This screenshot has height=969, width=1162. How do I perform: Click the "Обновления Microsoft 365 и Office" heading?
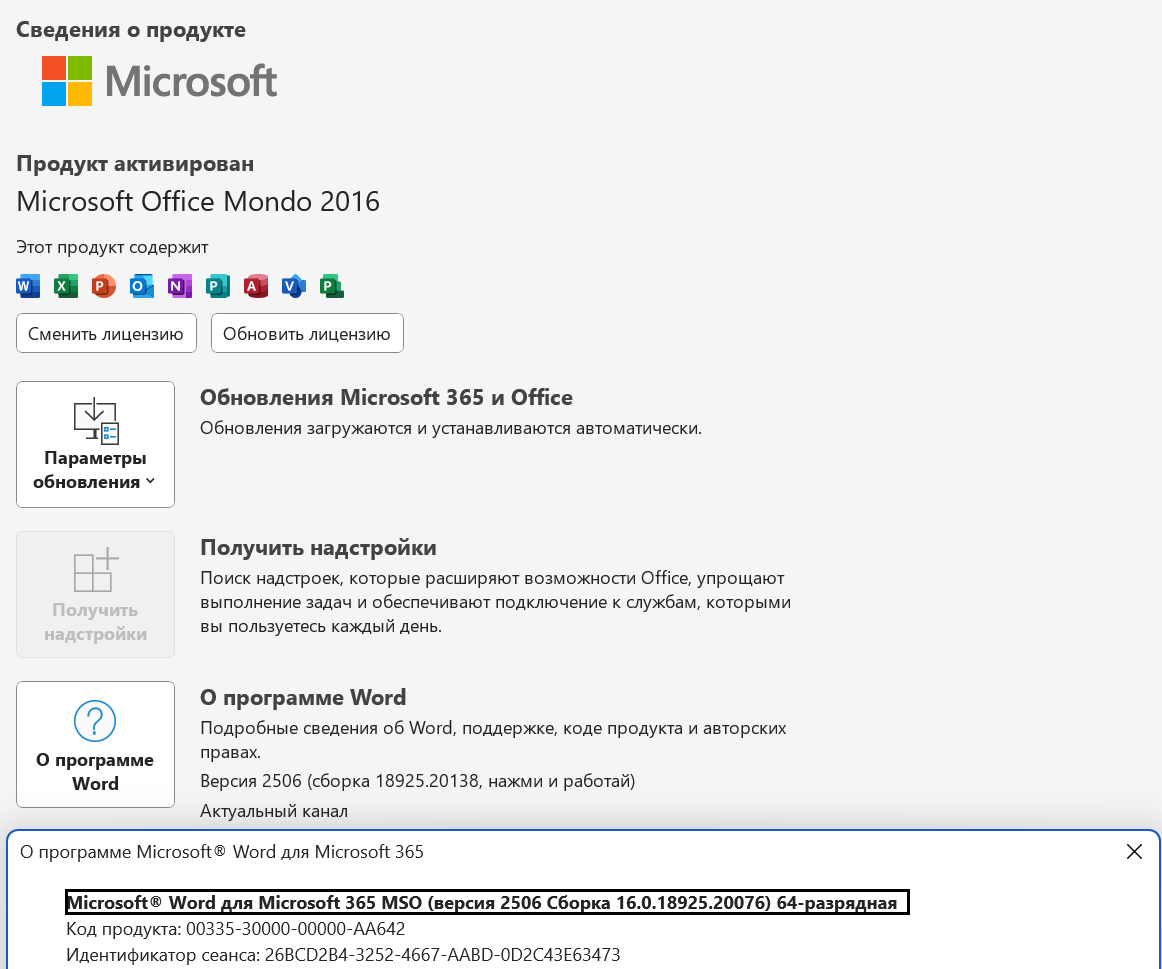click(386, 398)
